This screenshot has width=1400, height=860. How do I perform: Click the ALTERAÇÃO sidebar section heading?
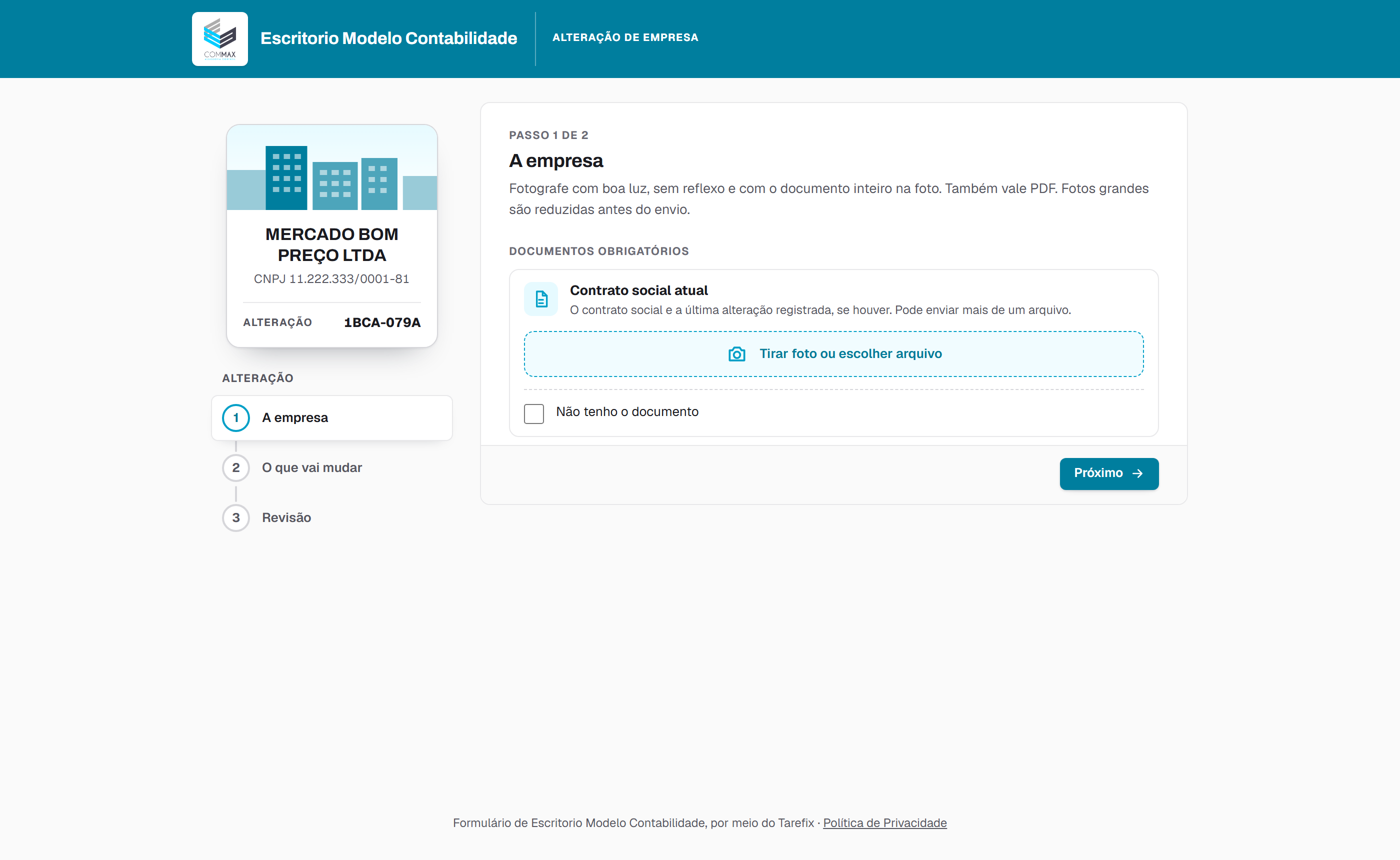click(x=257, y=378)
